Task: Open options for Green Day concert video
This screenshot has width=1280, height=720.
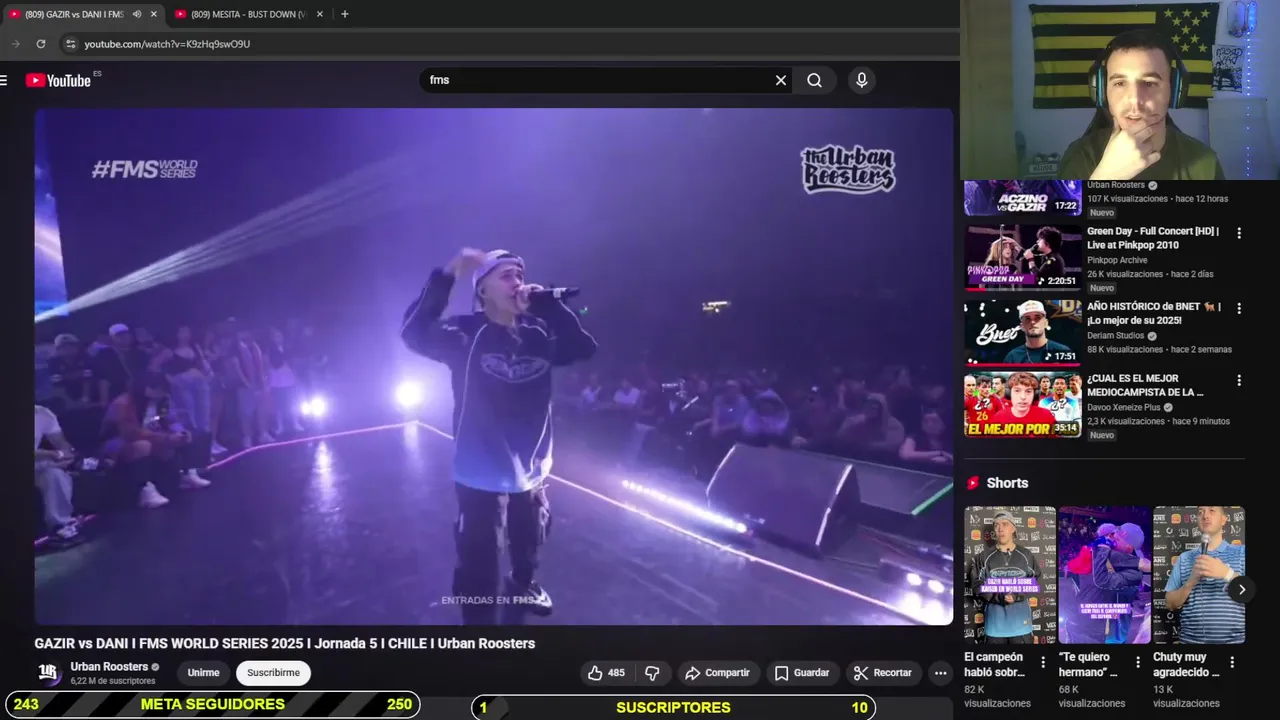Action: pos(1239,233)
